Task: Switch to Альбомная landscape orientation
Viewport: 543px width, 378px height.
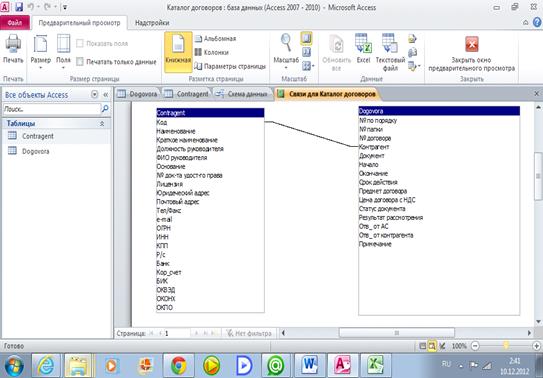Action: 215,39
